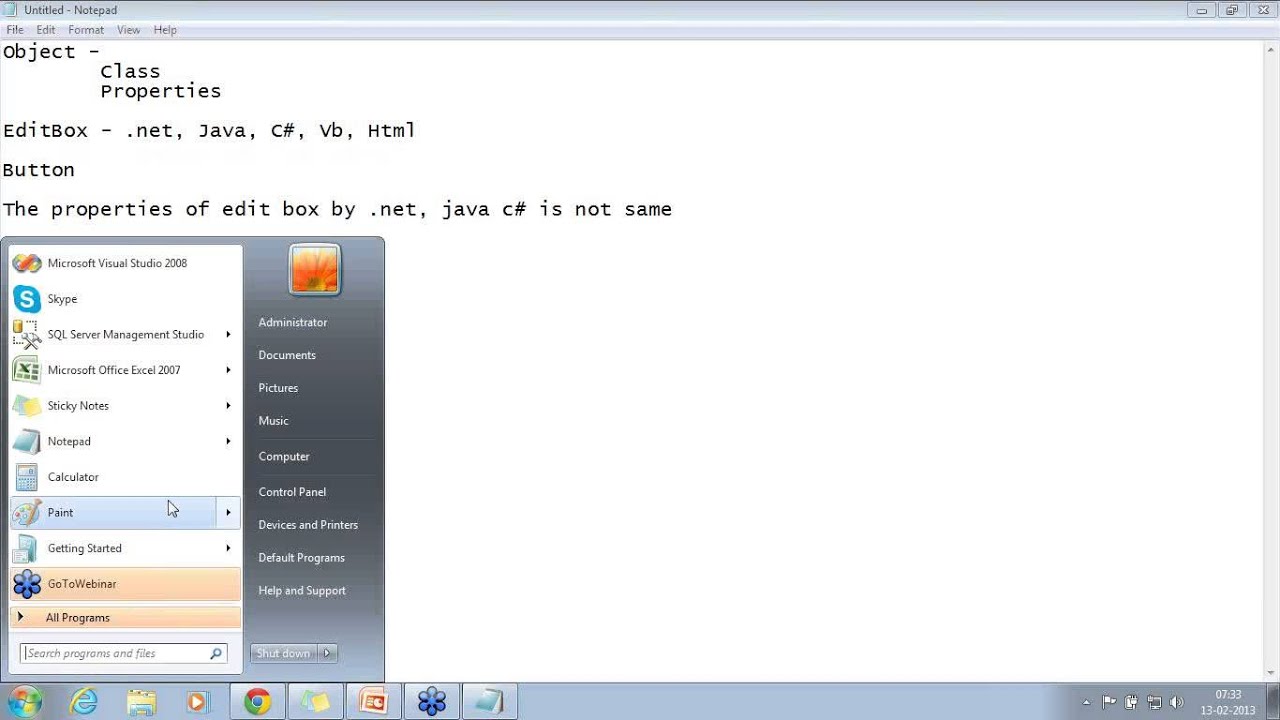Click the user account flower picture
Screen dimensions: 1280x720
tap(315, 270)
